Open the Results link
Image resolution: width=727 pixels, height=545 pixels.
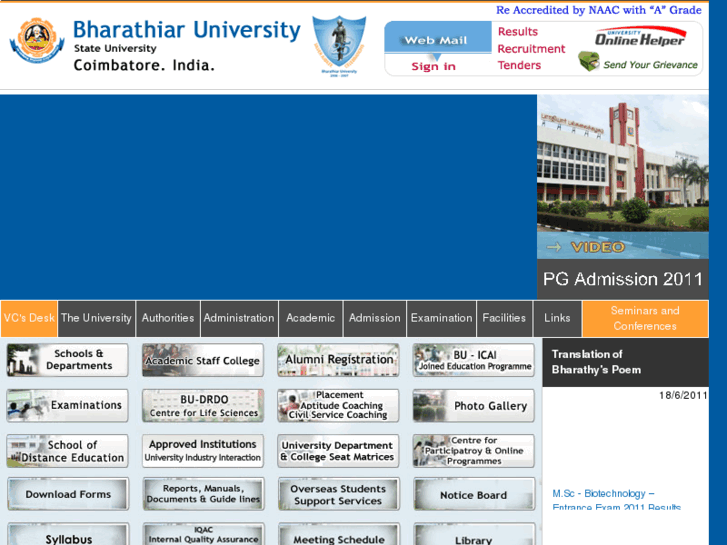(x=518, y=32)
